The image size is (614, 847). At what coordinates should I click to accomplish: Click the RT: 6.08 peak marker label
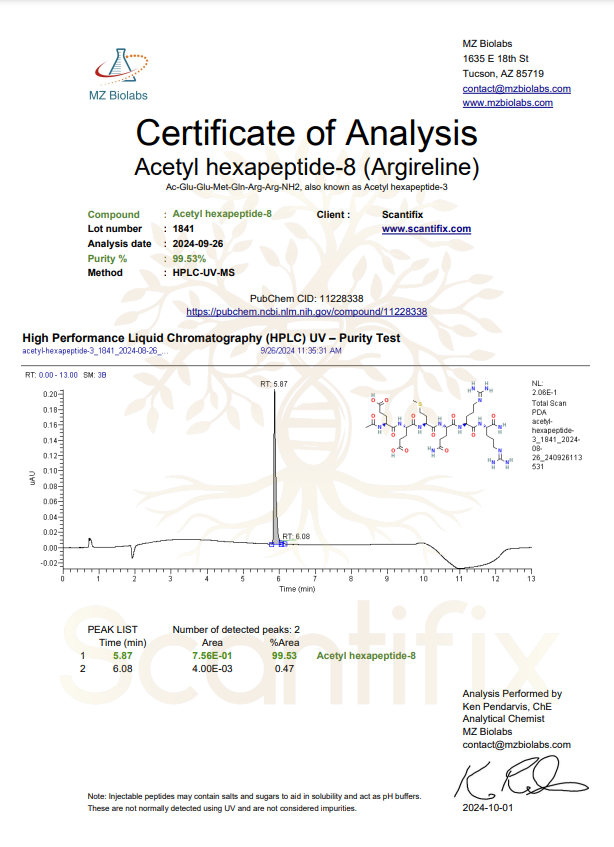point(297,537)
